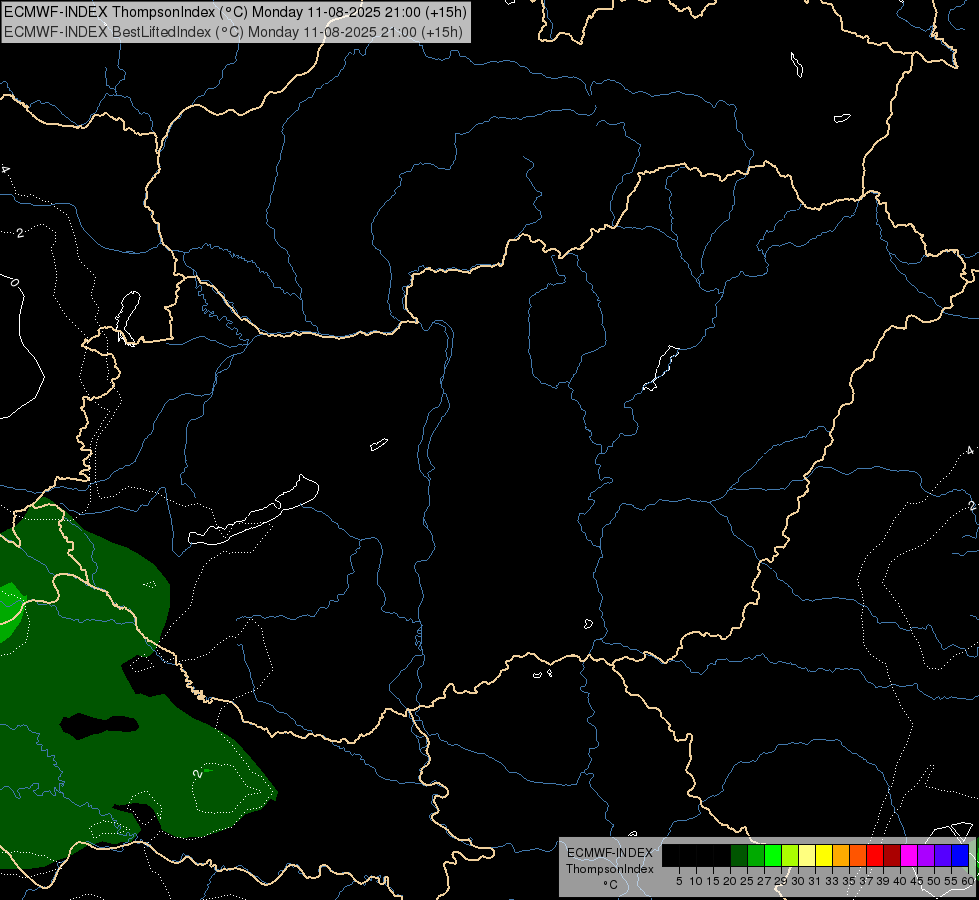Click the legend tick value 39
Viewport: 979px width, 900px height.
pos(883,881)
